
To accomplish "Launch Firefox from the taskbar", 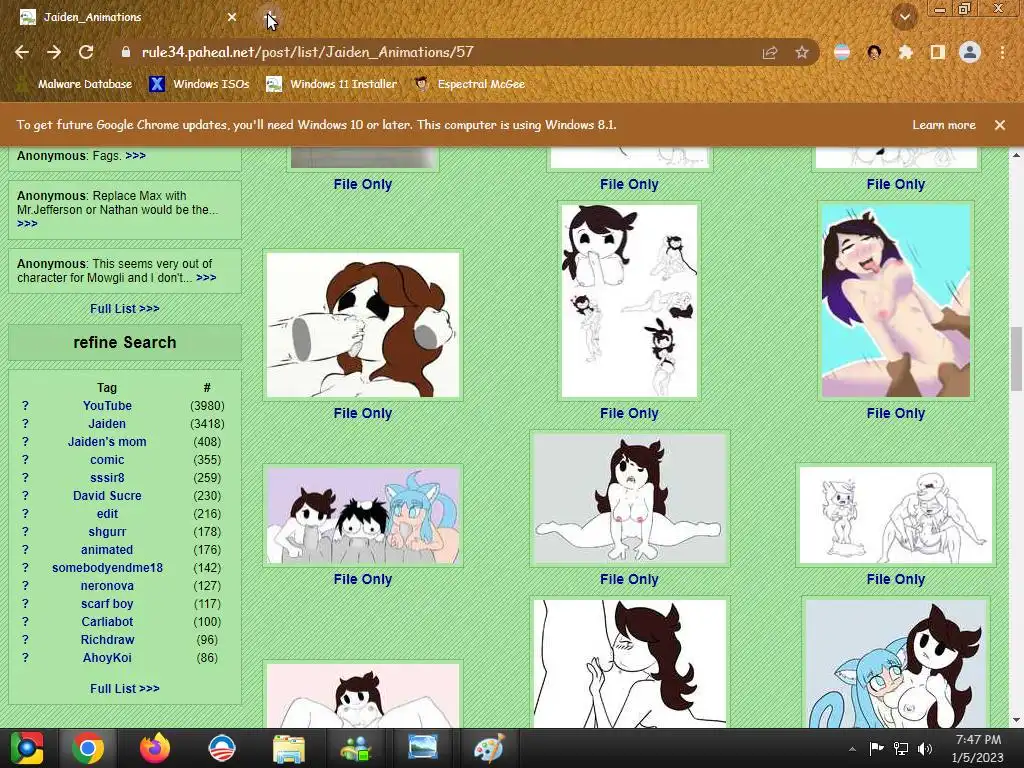I will pos(155,748).
